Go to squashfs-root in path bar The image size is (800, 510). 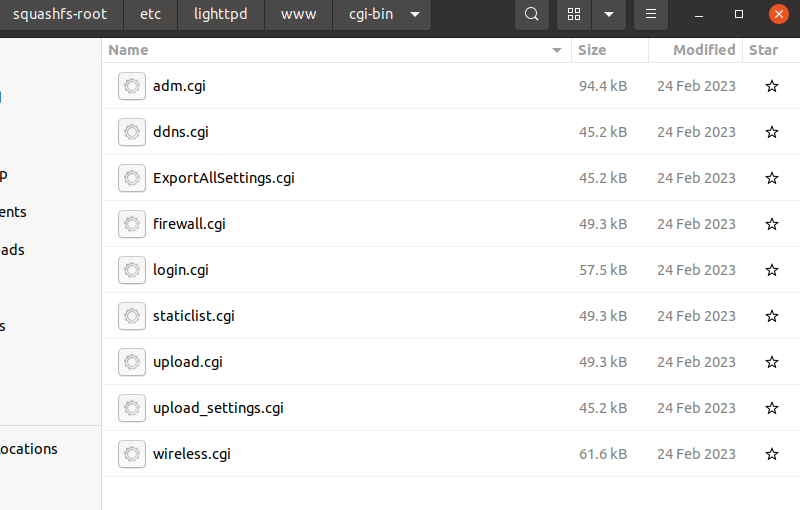coord(60,15)
